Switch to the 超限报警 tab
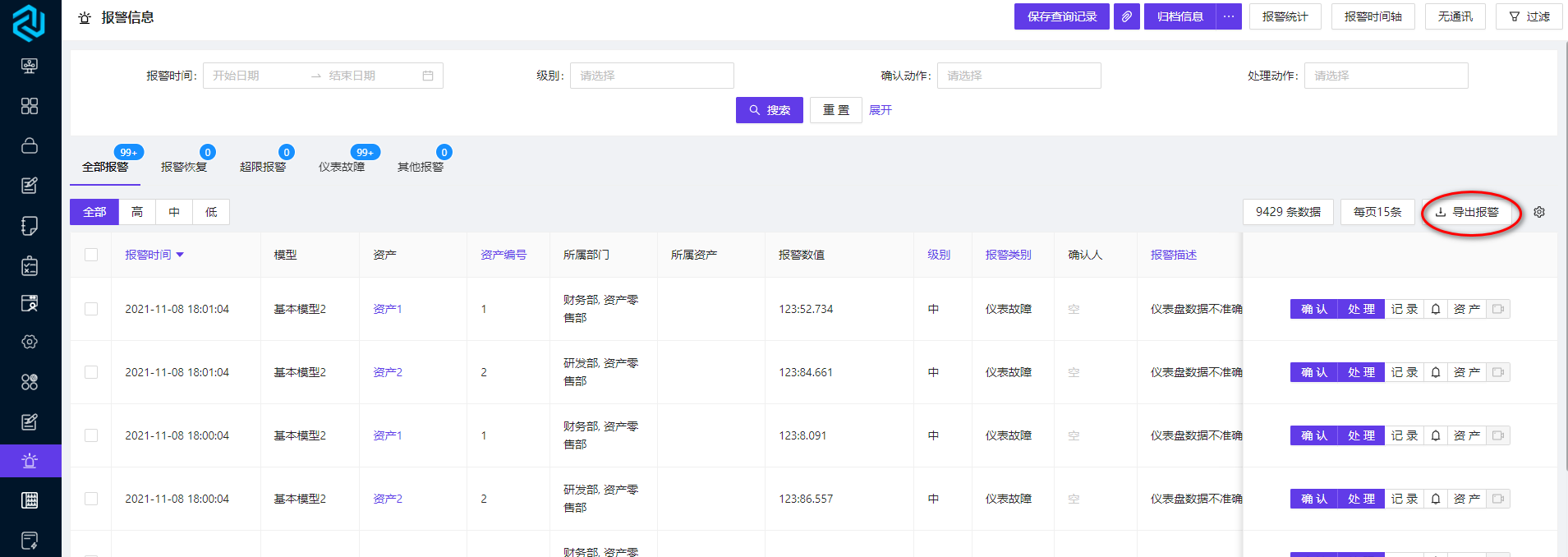 263,167
